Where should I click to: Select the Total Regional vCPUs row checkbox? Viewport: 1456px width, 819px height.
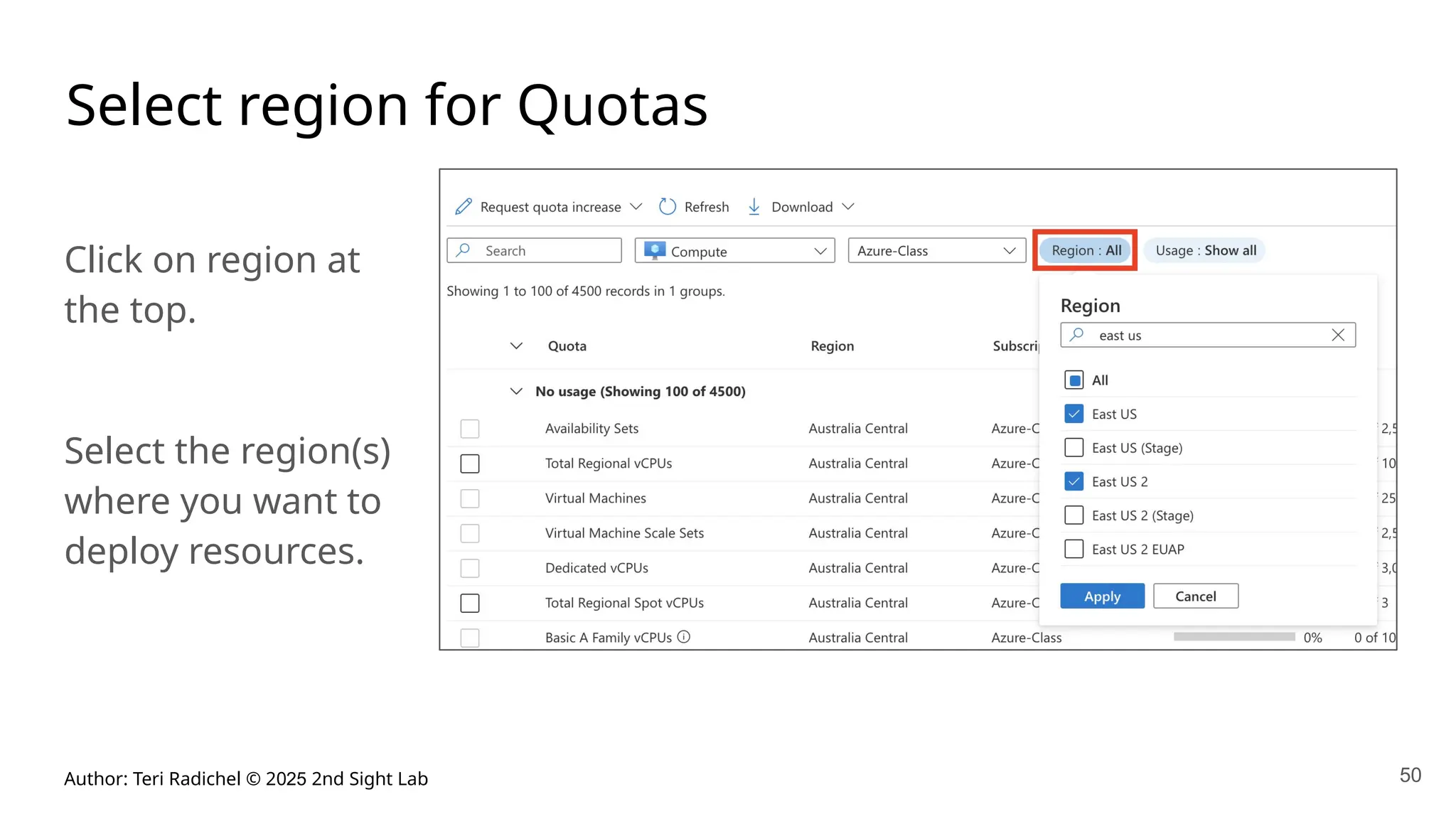[x=470, y=464]
